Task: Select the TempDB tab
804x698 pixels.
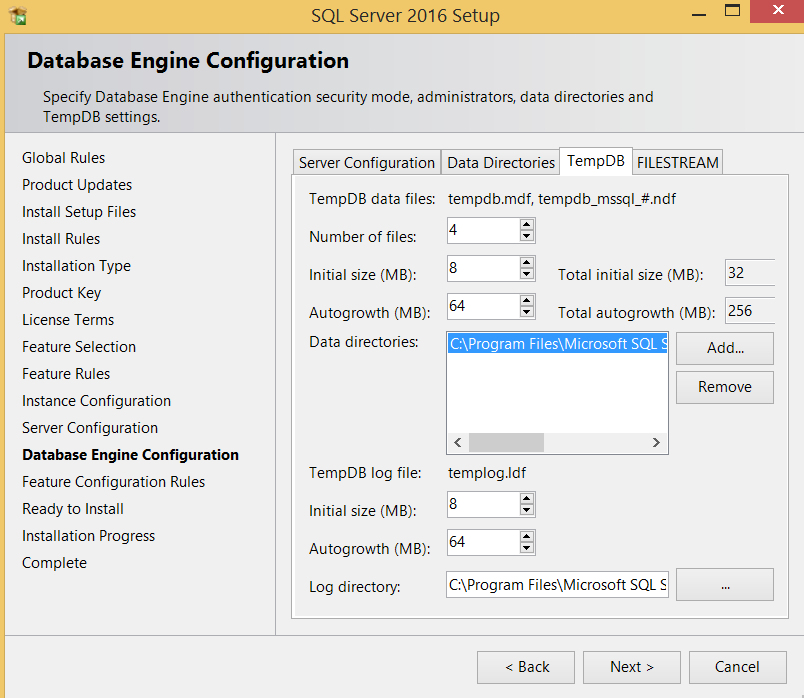Action: (596, 161)
